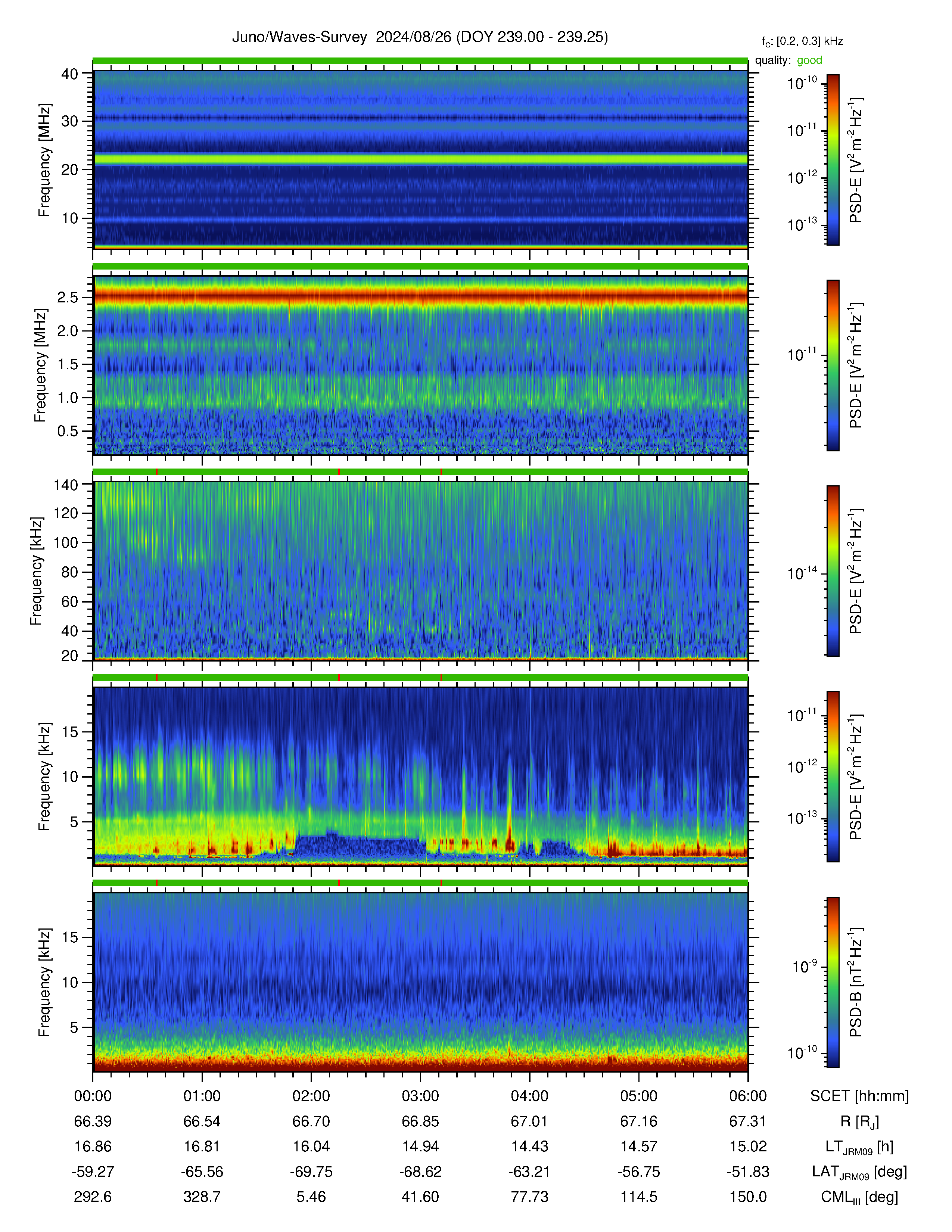Click the green 'good' quality label
952x1232 pixels.
[809, 60]
